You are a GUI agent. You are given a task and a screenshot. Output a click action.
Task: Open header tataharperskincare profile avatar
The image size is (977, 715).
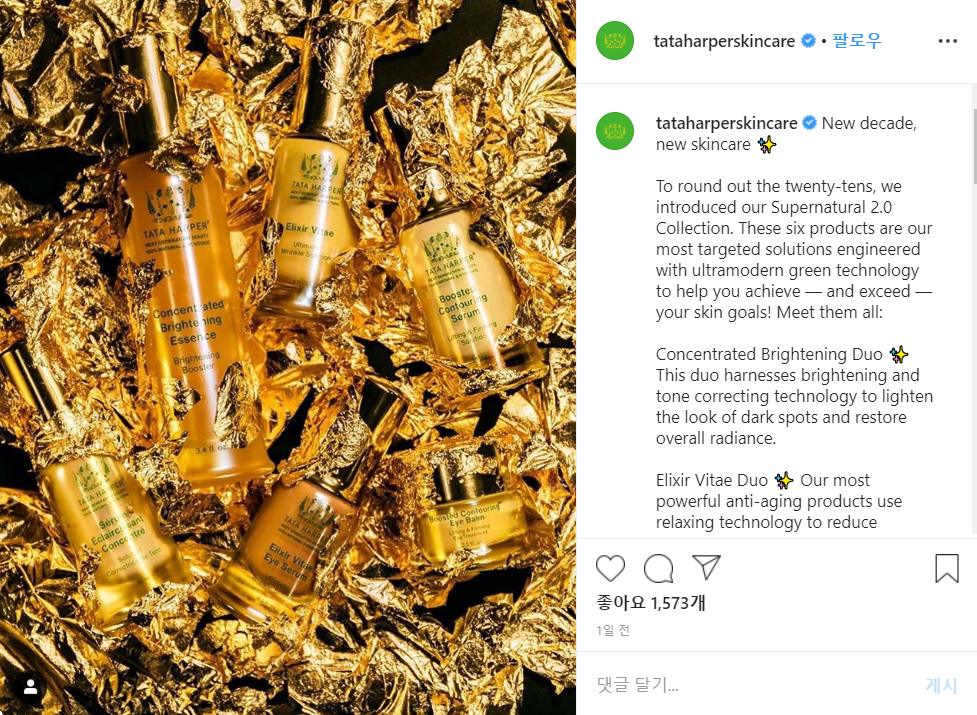615,41
